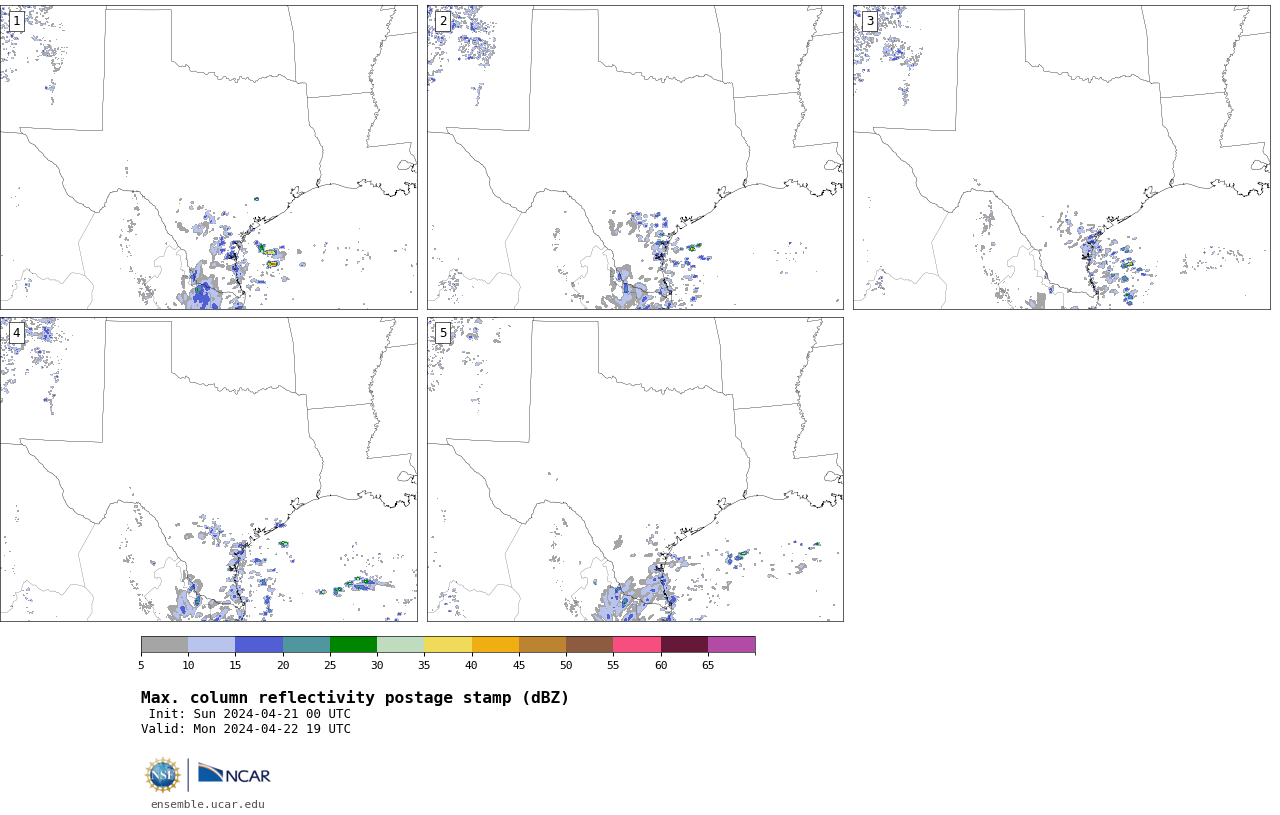
Task: Click the brown 50-55 dBZ swatch
Action: tap(589, 645)
